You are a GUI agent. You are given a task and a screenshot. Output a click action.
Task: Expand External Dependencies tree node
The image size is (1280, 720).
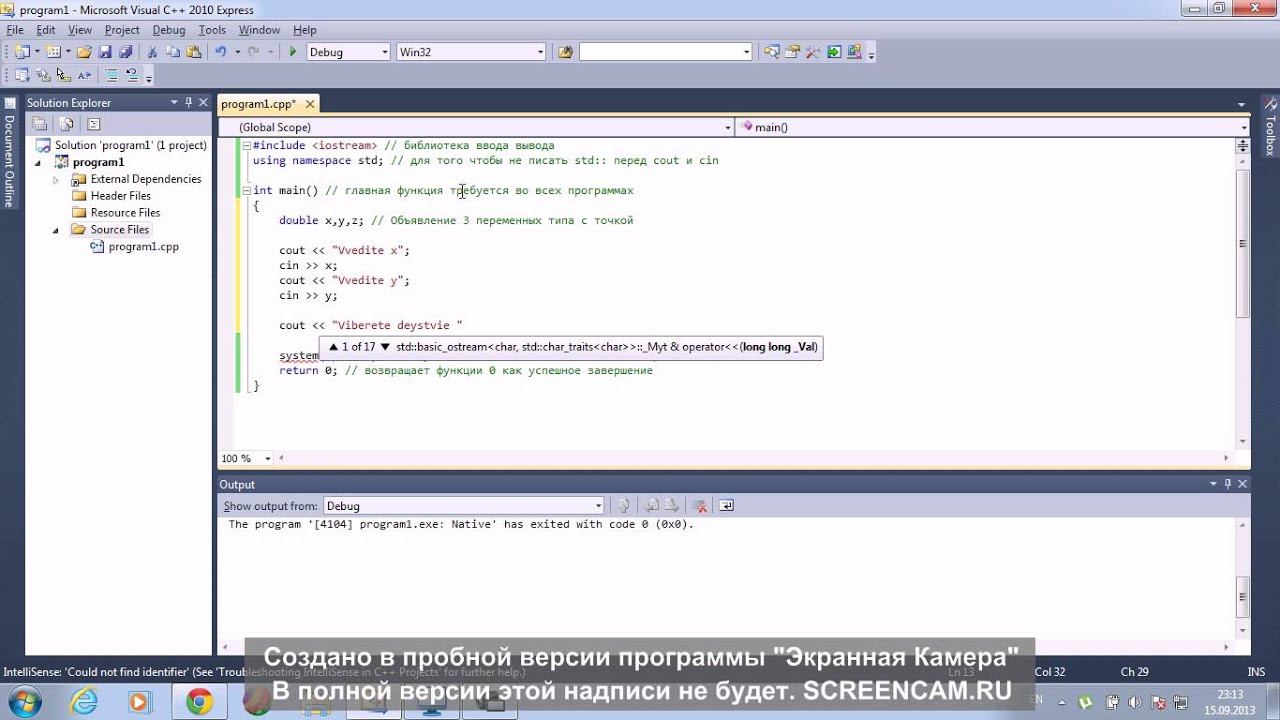point(56,180)
